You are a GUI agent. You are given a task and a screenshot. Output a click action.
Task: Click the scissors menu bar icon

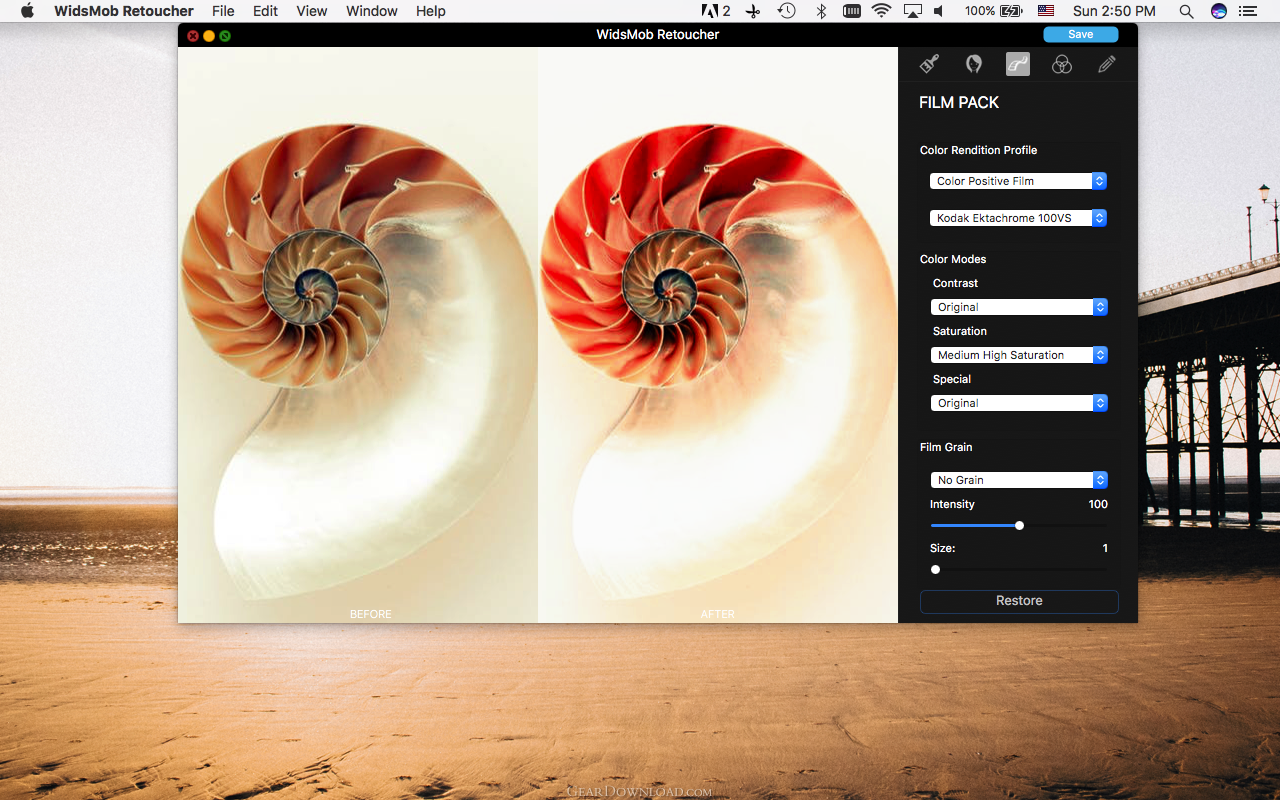(x=753, y=11)
